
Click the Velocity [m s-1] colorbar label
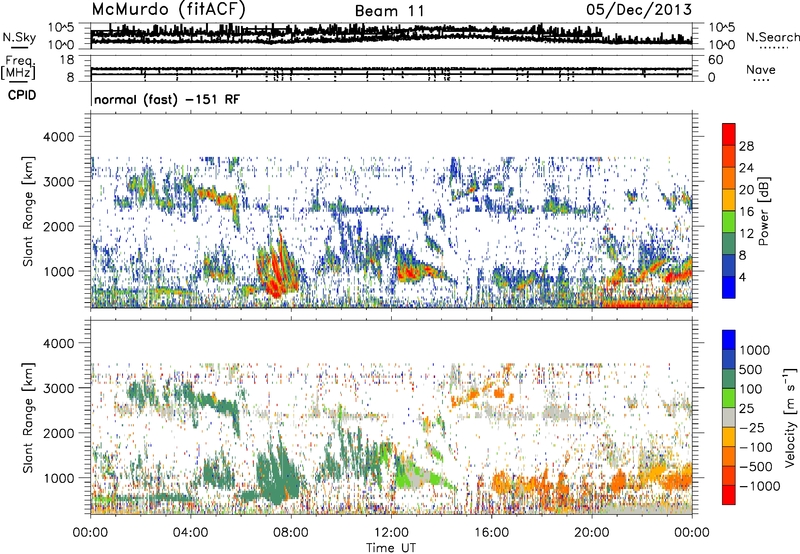790,418
